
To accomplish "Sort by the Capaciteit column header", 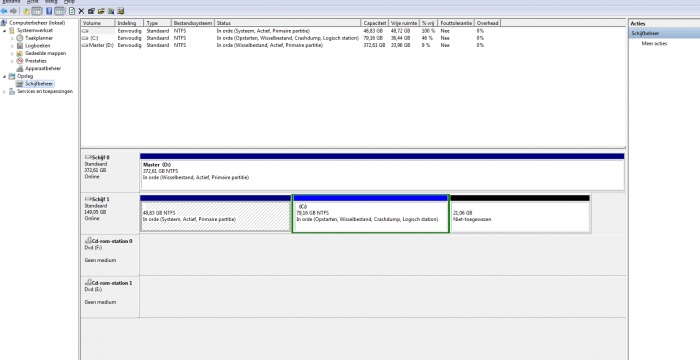I will (375, 23).
